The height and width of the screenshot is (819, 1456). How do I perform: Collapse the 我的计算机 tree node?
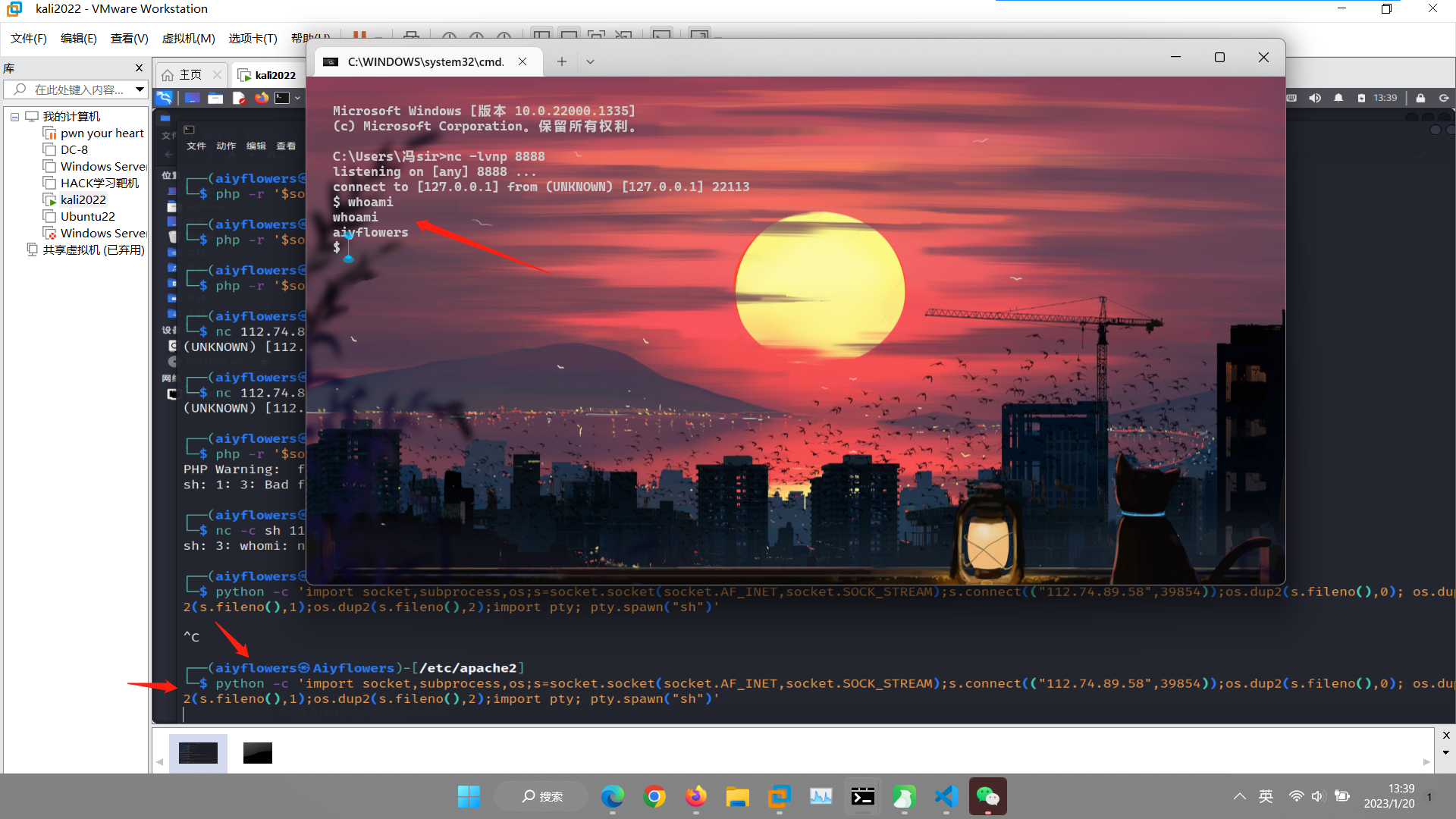pos(14,117)
